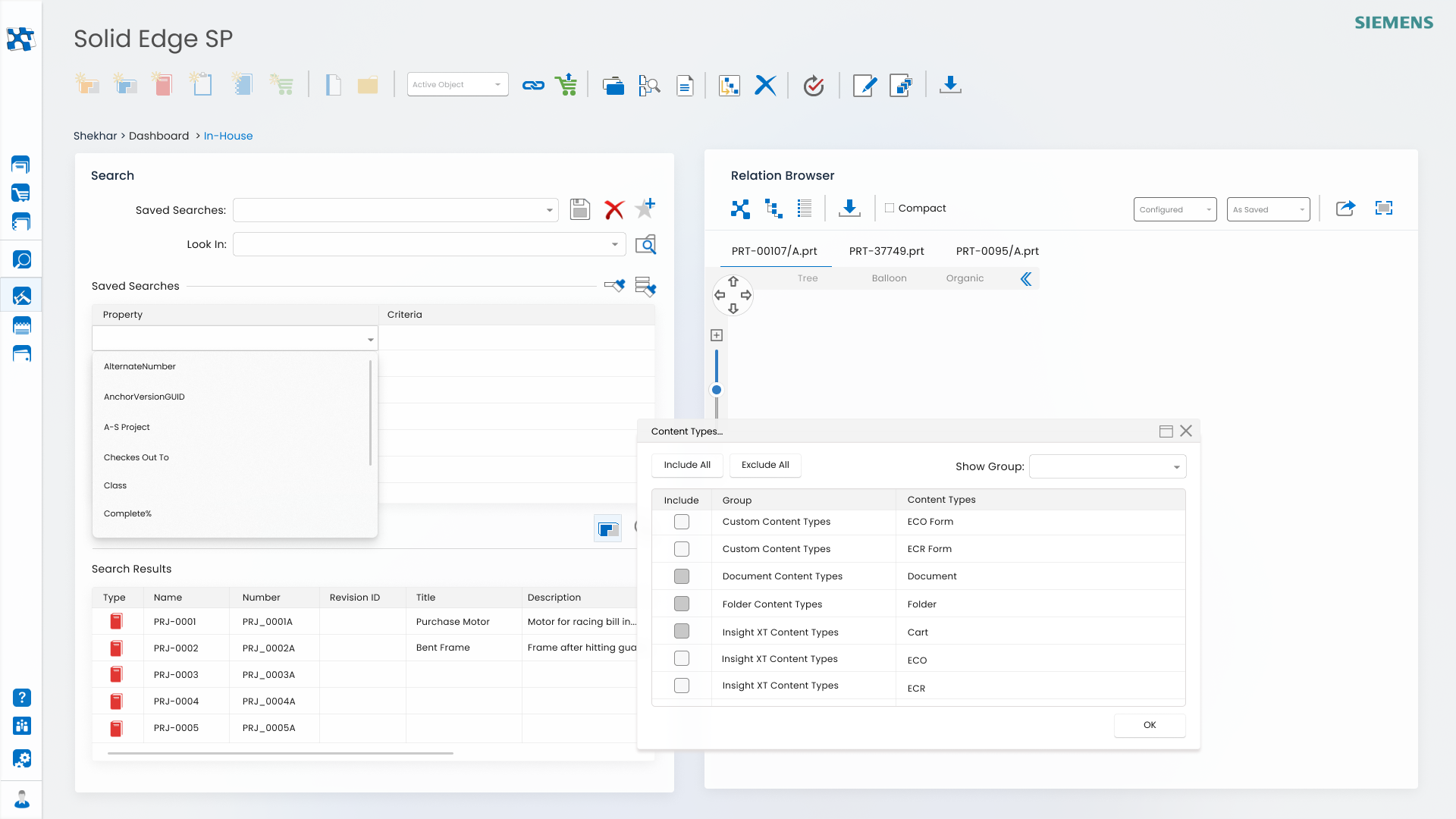Select the Balloon view tab
Viewport: 1456px width, 819px height.
(889, 278)
